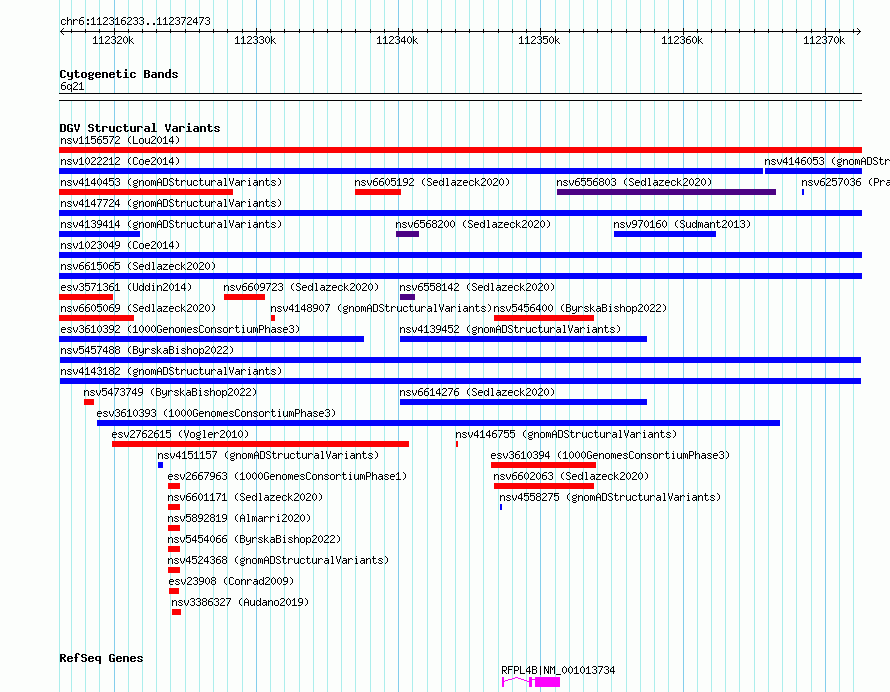Open nsv4143182 gnomADStructuralVariants label
The image size is (890, 692).
171,371
